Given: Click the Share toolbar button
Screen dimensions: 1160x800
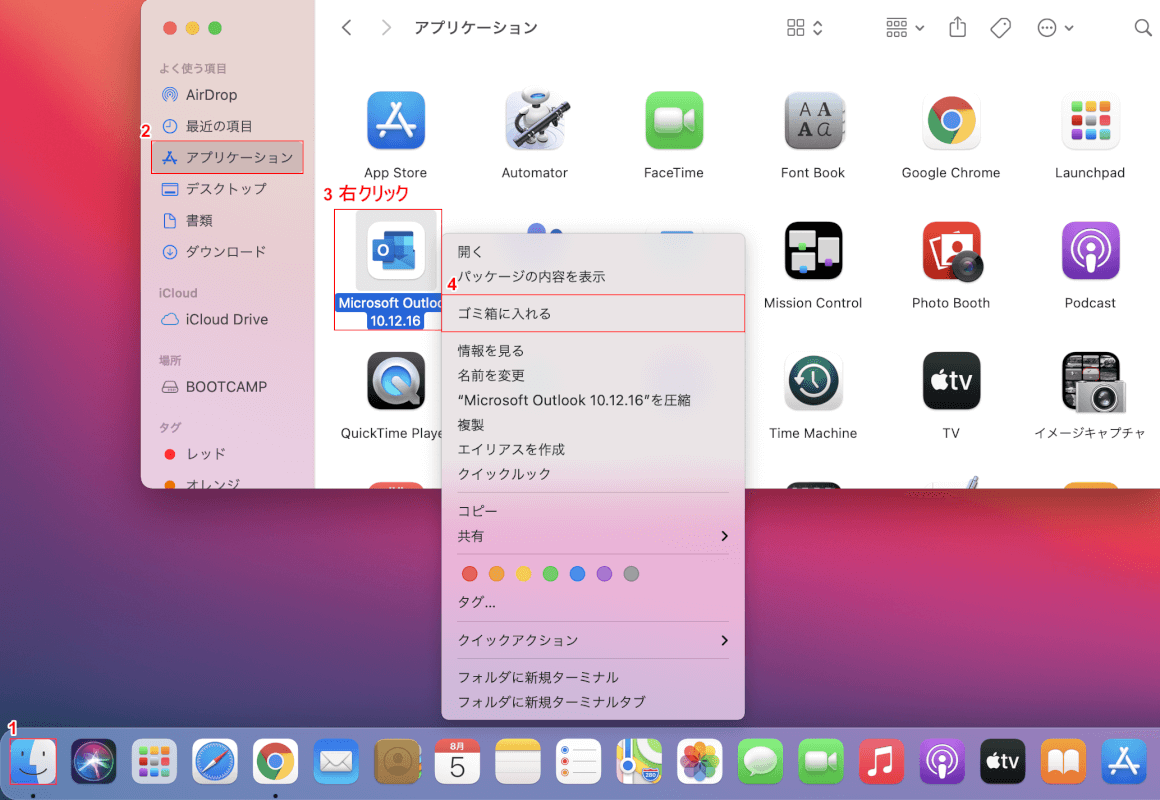Looking at the screenshot, I should coord(957,27).
